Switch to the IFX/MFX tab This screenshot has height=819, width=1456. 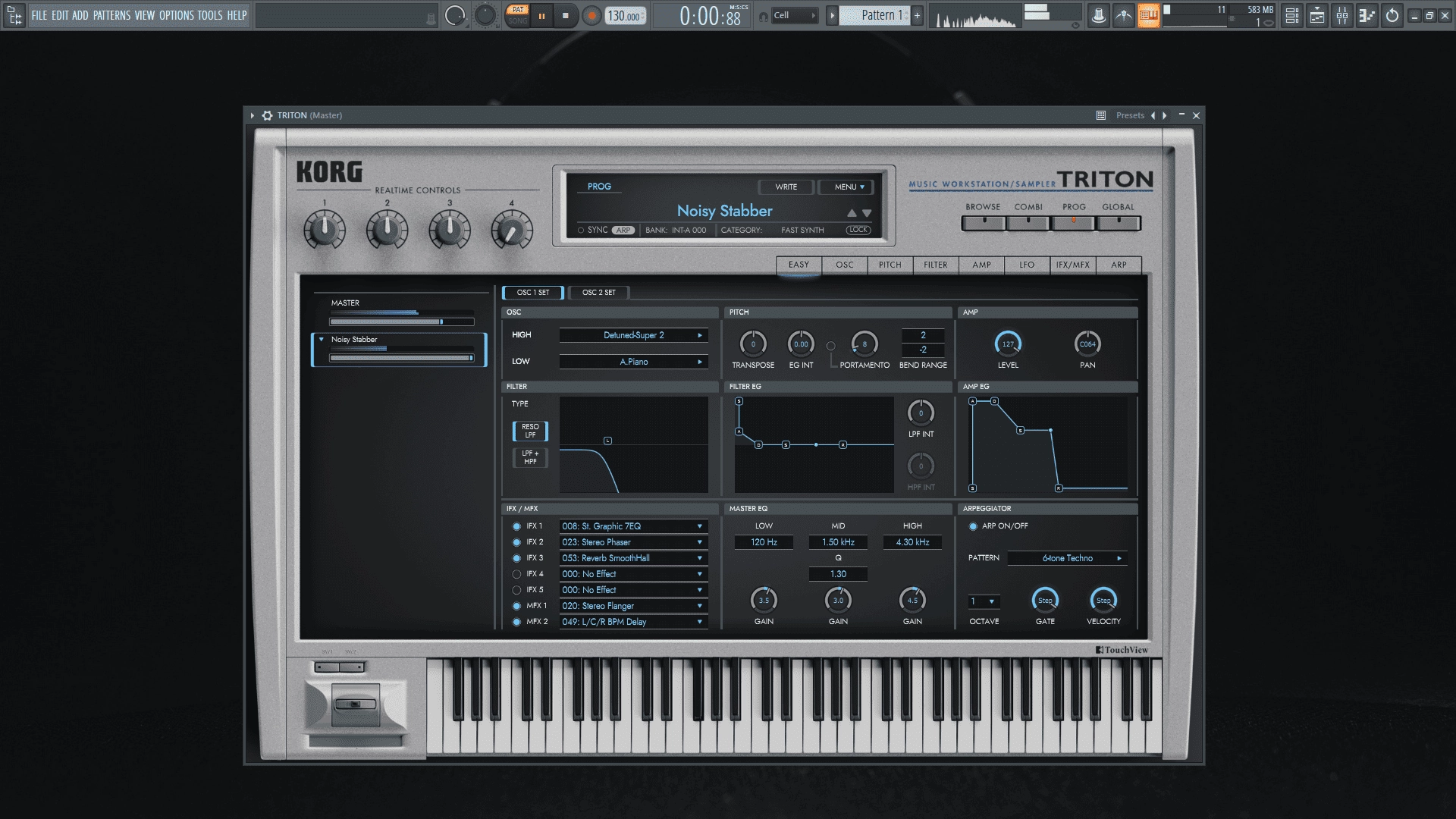(1072, 265)
